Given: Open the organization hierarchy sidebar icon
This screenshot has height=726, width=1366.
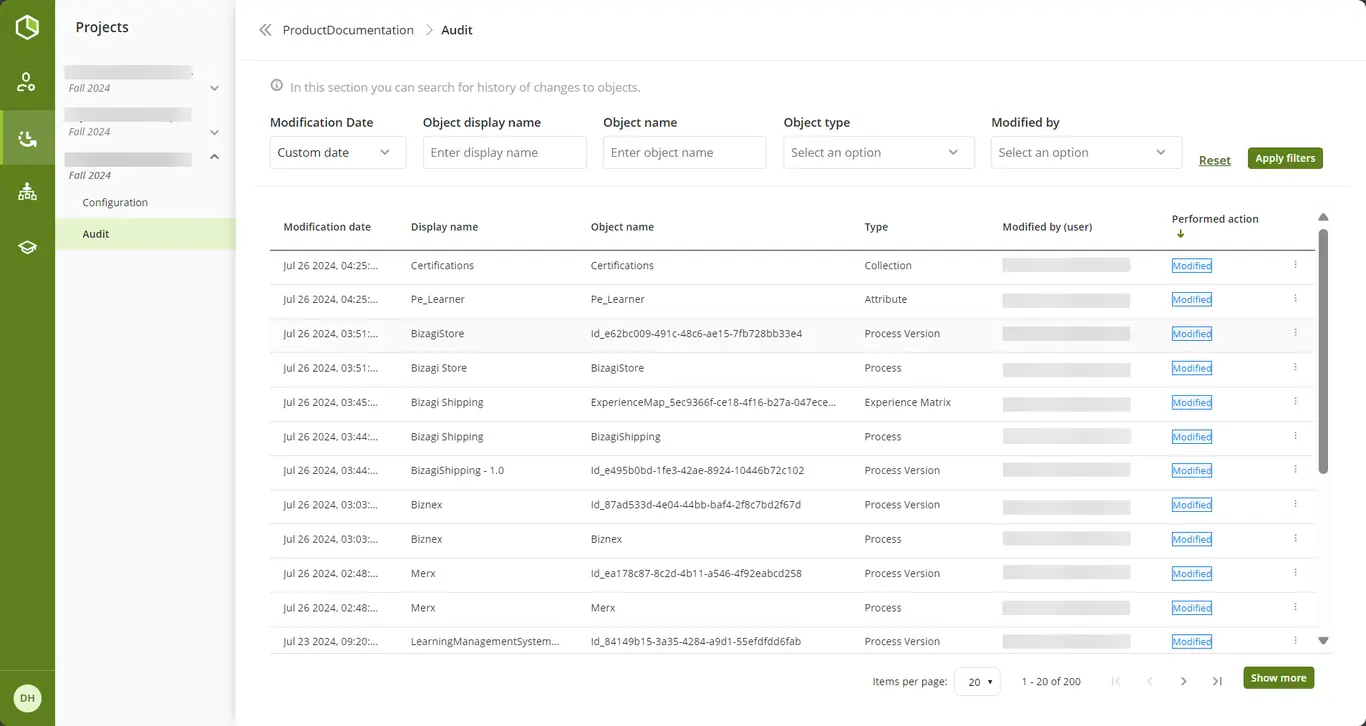Looking at the screenshot, I should [x=27, y=192].
